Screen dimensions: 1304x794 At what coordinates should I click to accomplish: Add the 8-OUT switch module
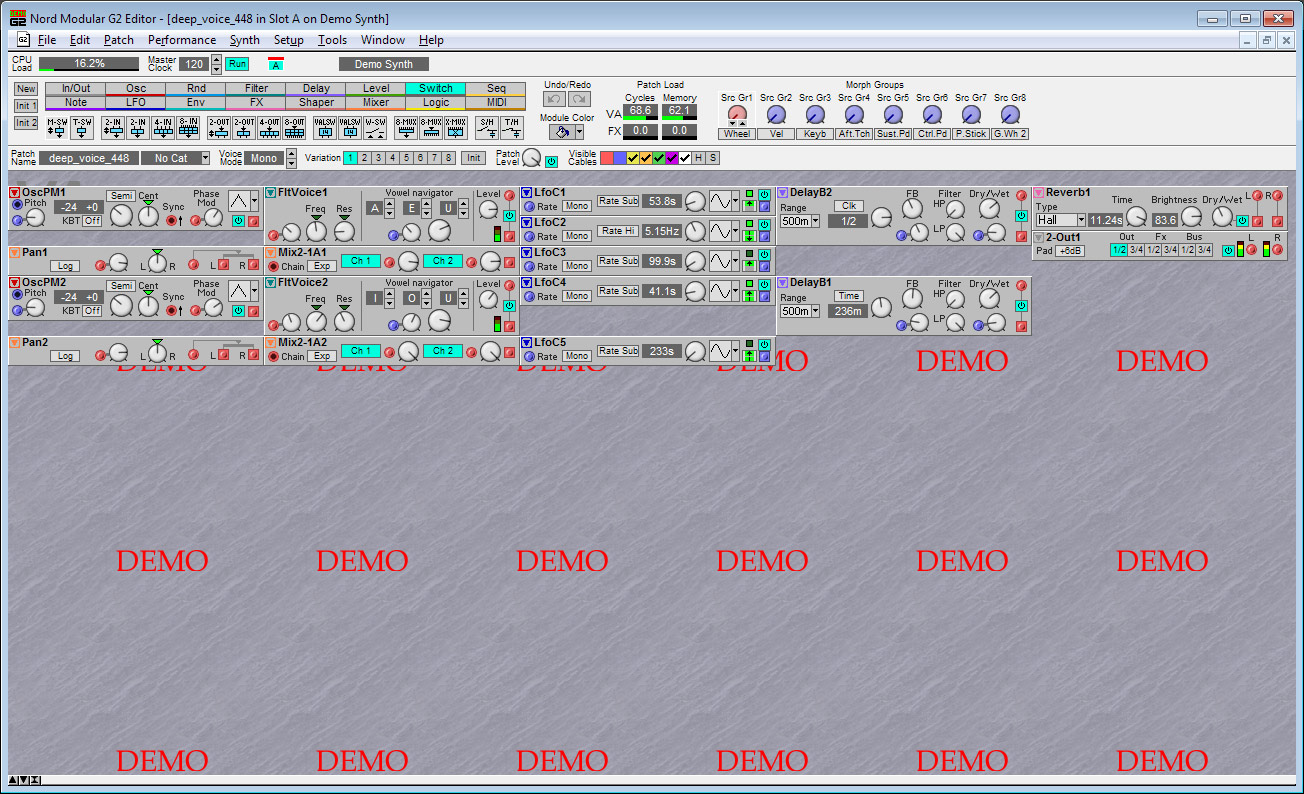(x=295, y=127)
